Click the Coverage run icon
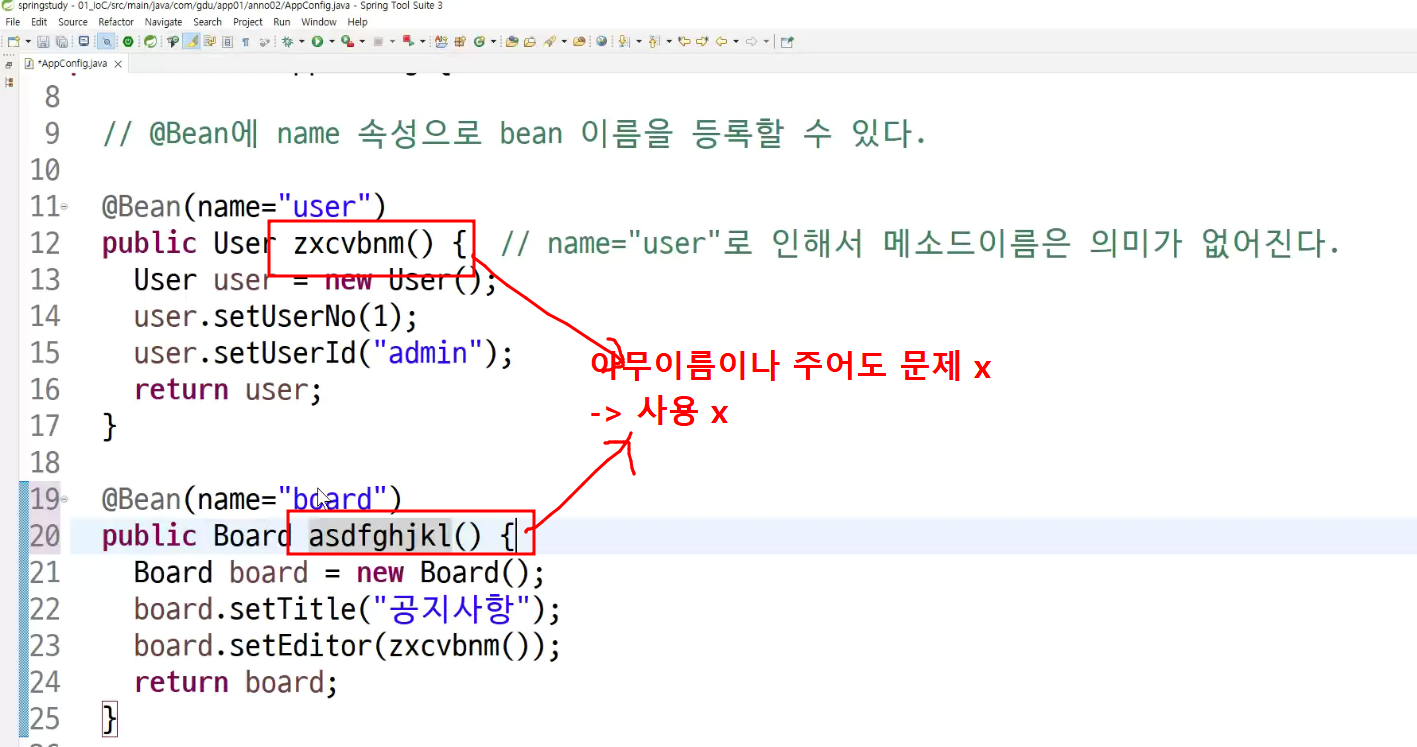The width and height of the screenshot is (1417, 747). 346,41
